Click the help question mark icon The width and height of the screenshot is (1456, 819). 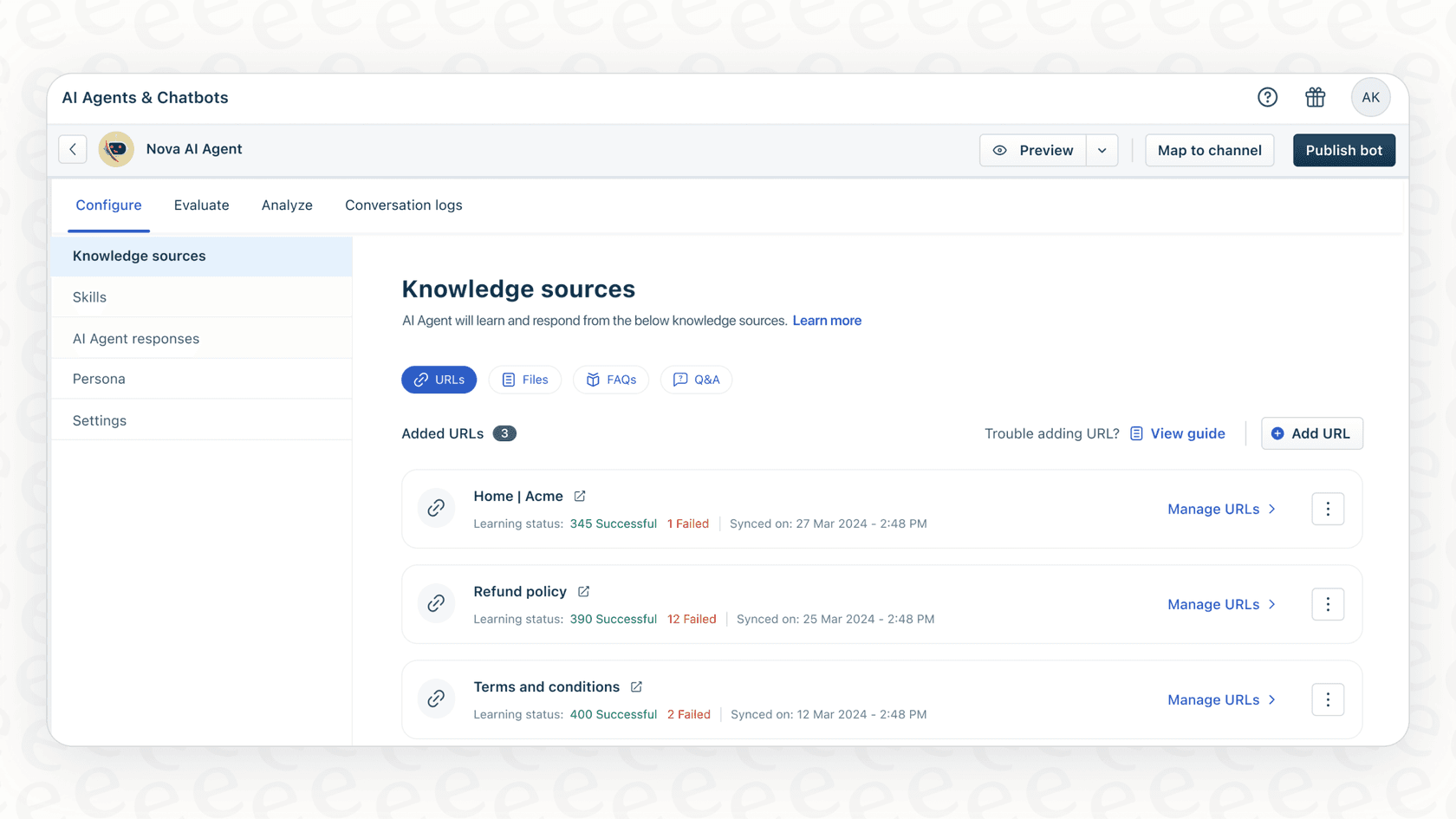coord(1267,97)
